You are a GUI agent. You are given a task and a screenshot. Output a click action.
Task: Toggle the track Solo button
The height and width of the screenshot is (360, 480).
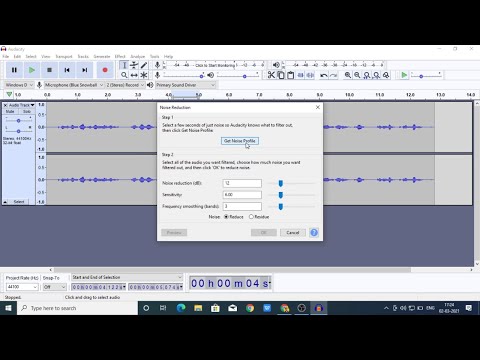27,111
